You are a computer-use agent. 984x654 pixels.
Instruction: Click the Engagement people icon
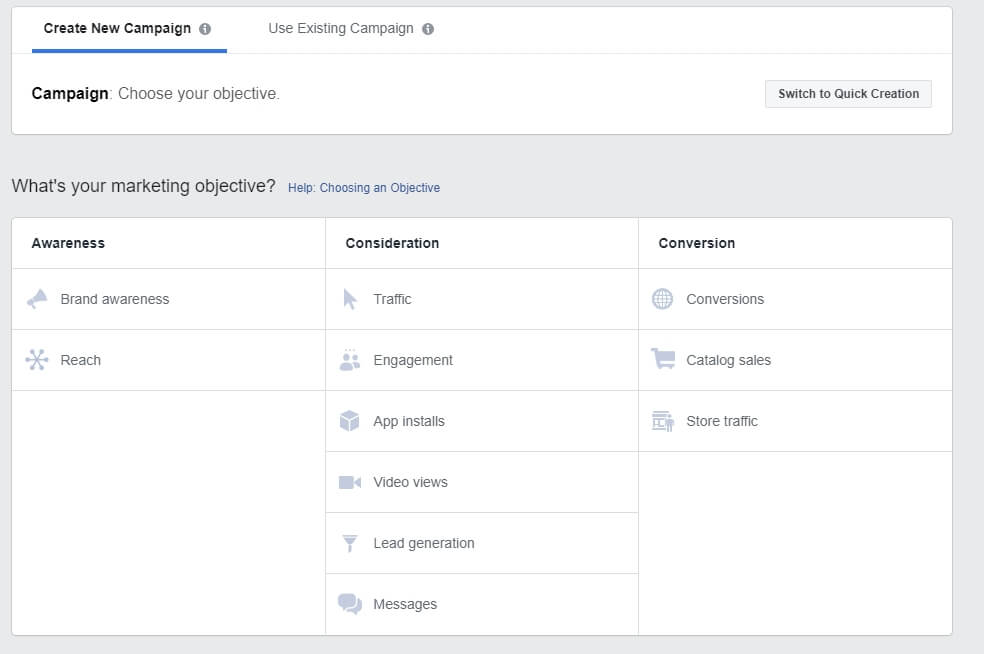pos(350,360)
